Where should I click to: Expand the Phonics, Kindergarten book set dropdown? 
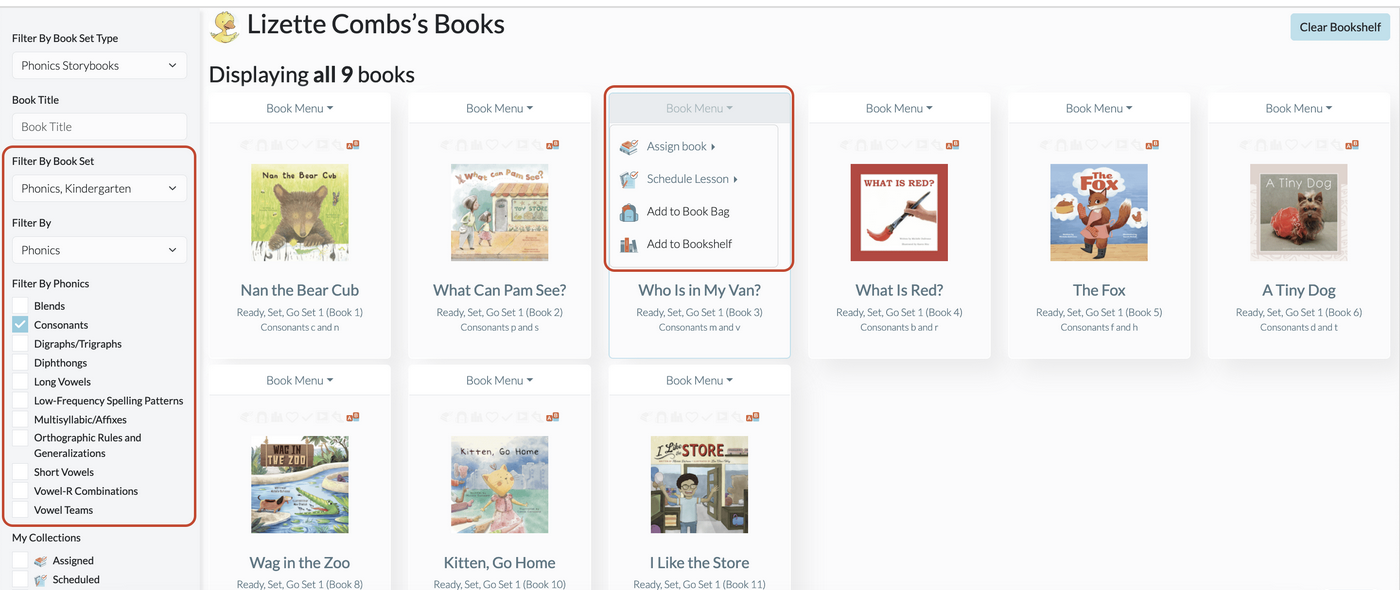point(99,188)
